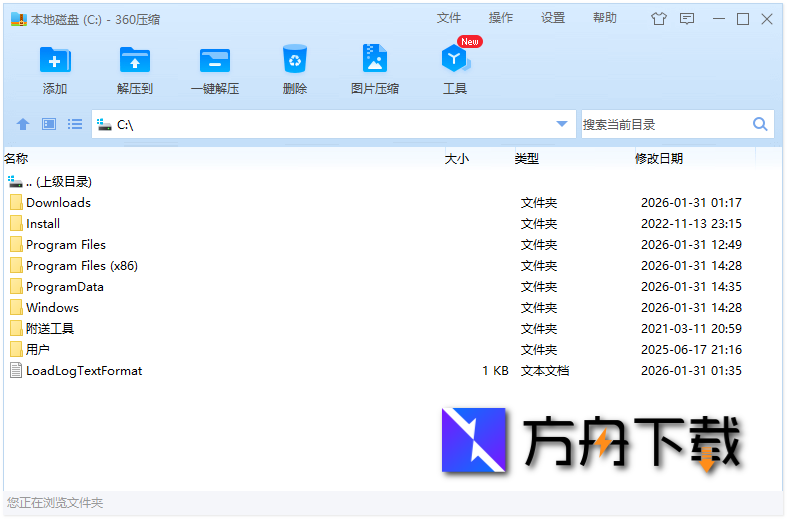
Task: Click the date 2026-01-31 01:35
Action: 691,370
